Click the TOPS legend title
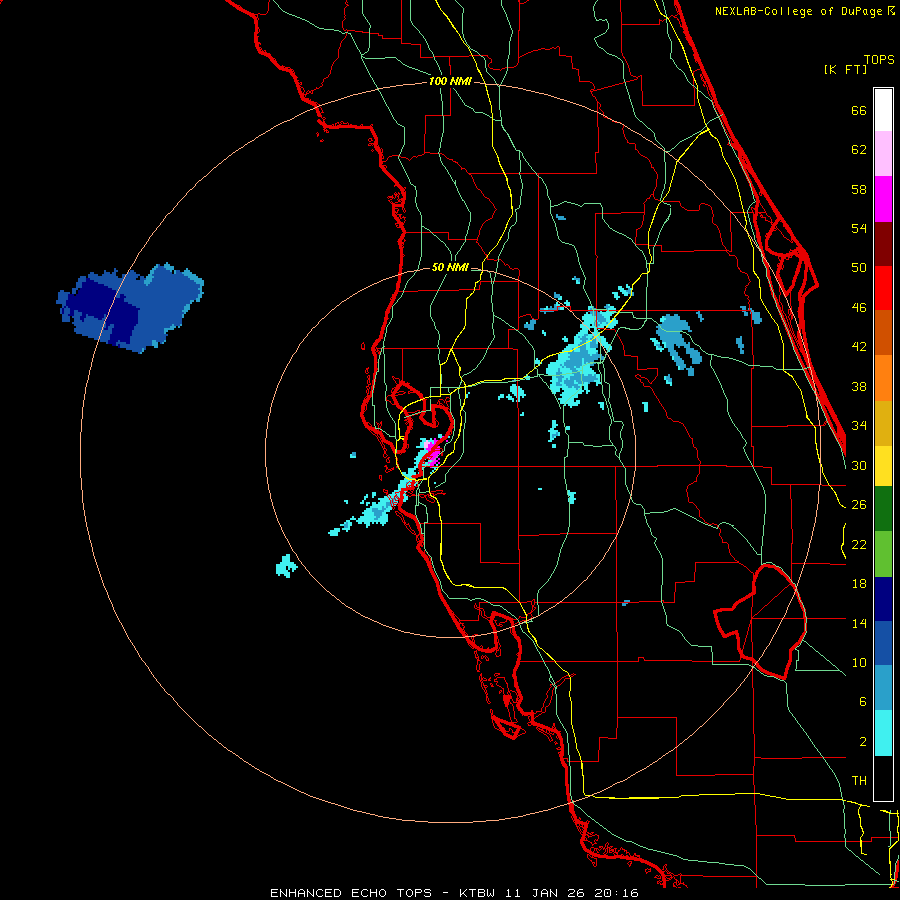Image resolution: width=900 pixels, height=900 pixels. tap(879, 60)
